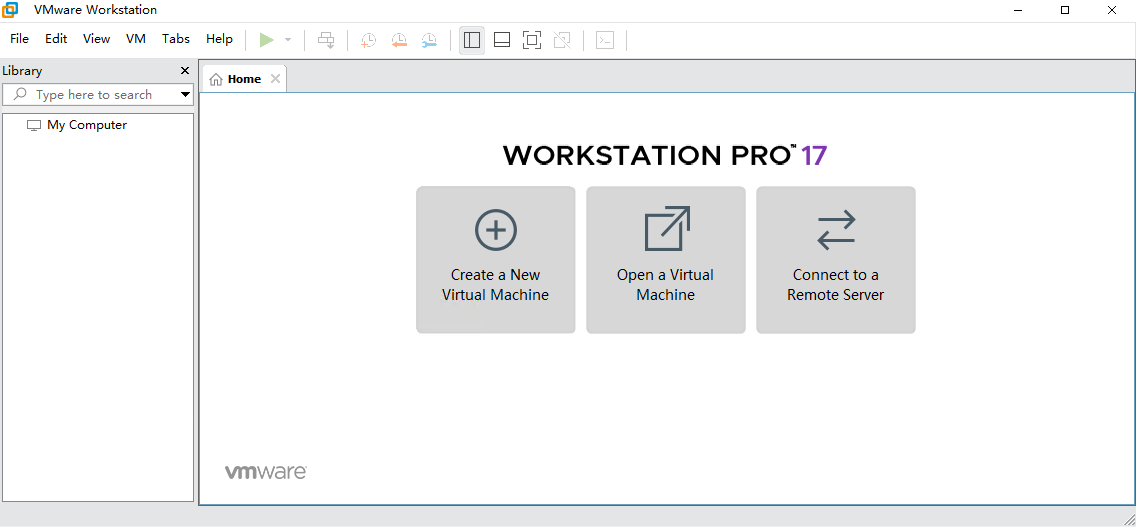The height and width of the screenshot is (527, 1136).
Task: Click Create a New Virtual Machine
Action: click(x=496, y=260)
